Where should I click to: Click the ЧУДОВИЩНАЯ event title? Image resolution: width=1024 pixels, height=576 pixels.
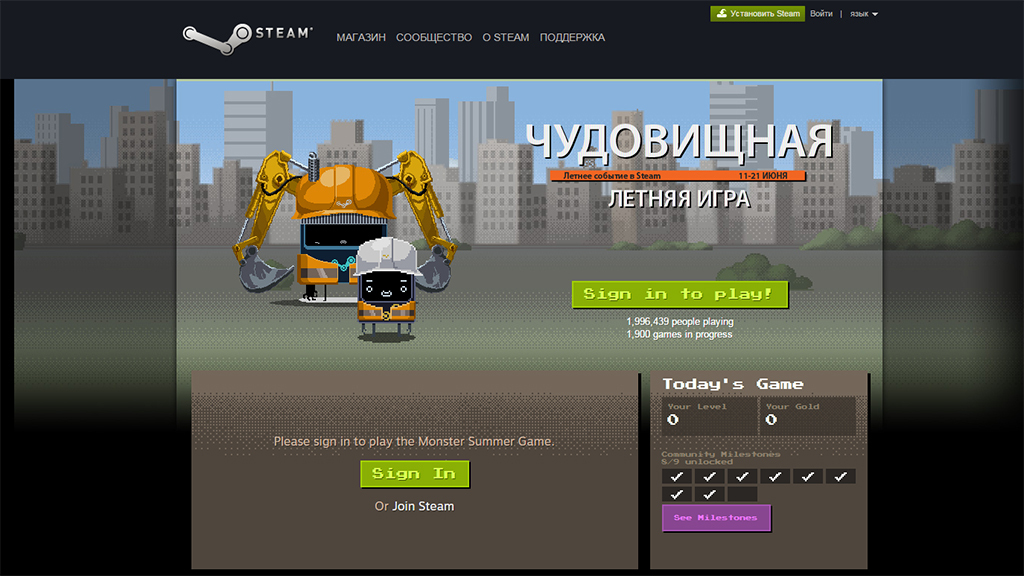[679, 142]
